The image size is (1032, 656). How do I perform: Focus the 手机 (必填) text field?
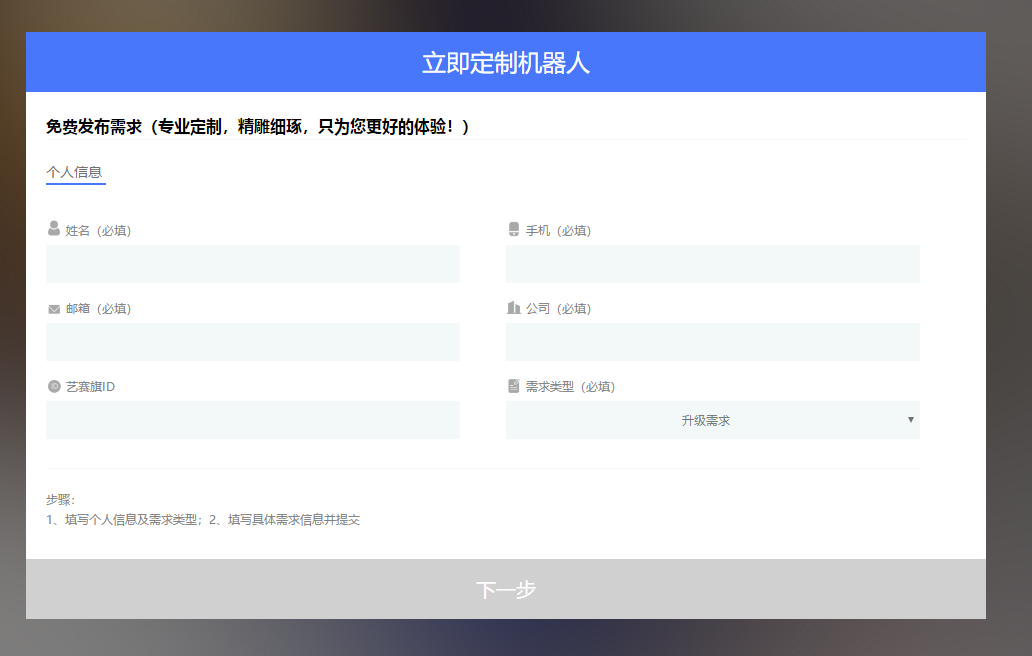(712, 264)
